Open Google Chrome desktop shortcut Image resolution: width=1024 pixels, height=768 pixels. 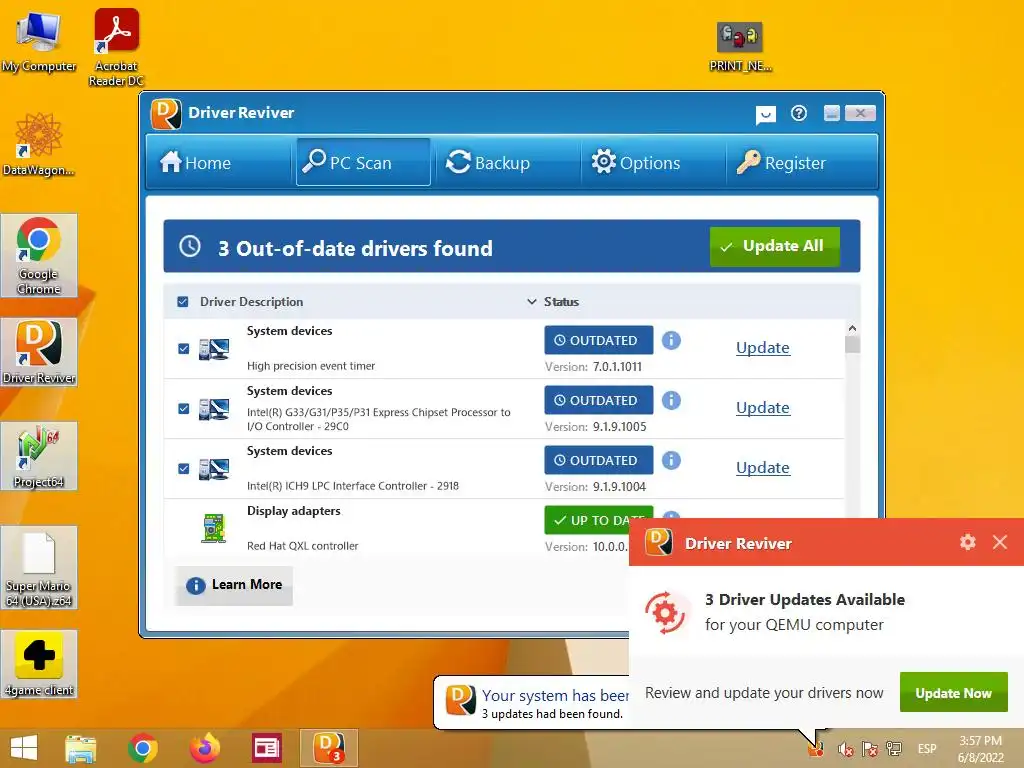coord(39,255)
